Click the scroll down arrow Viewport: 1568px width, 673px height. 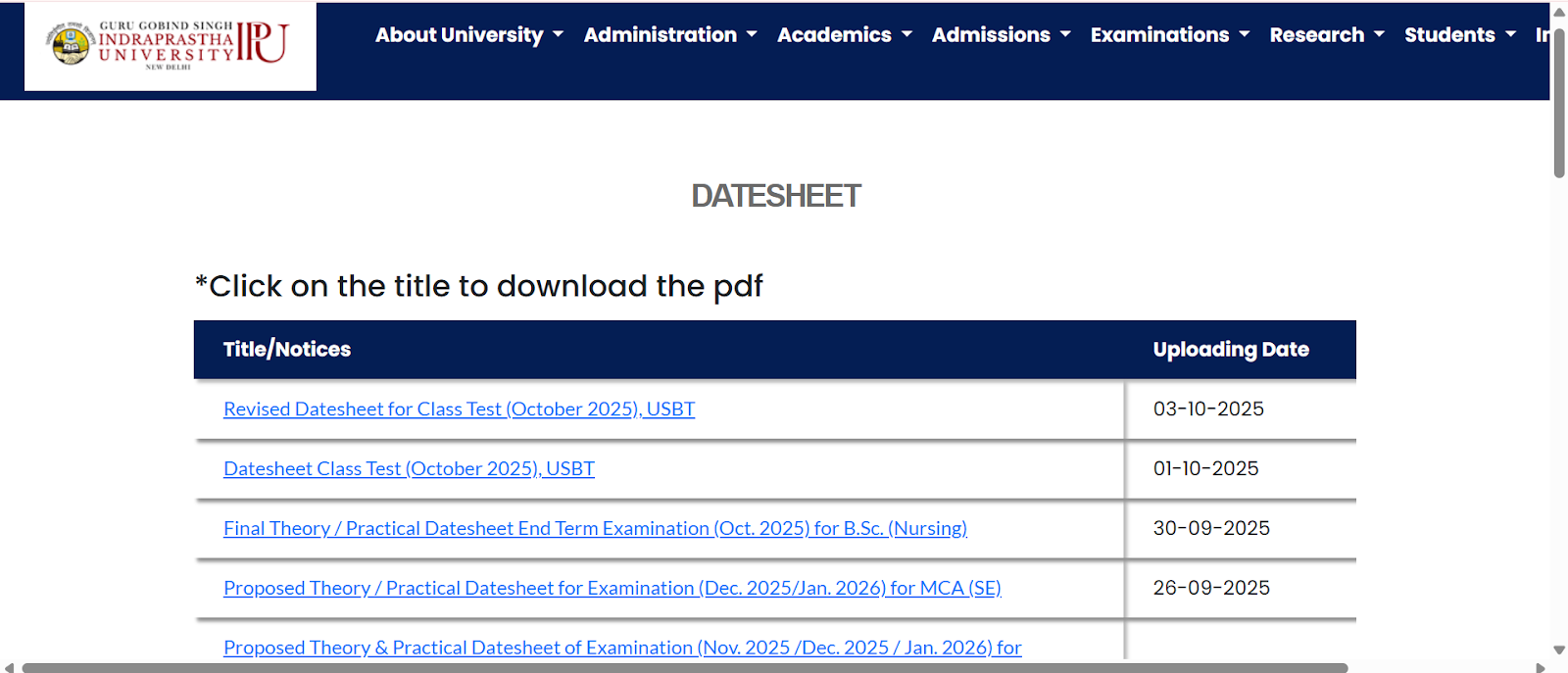1559,650
